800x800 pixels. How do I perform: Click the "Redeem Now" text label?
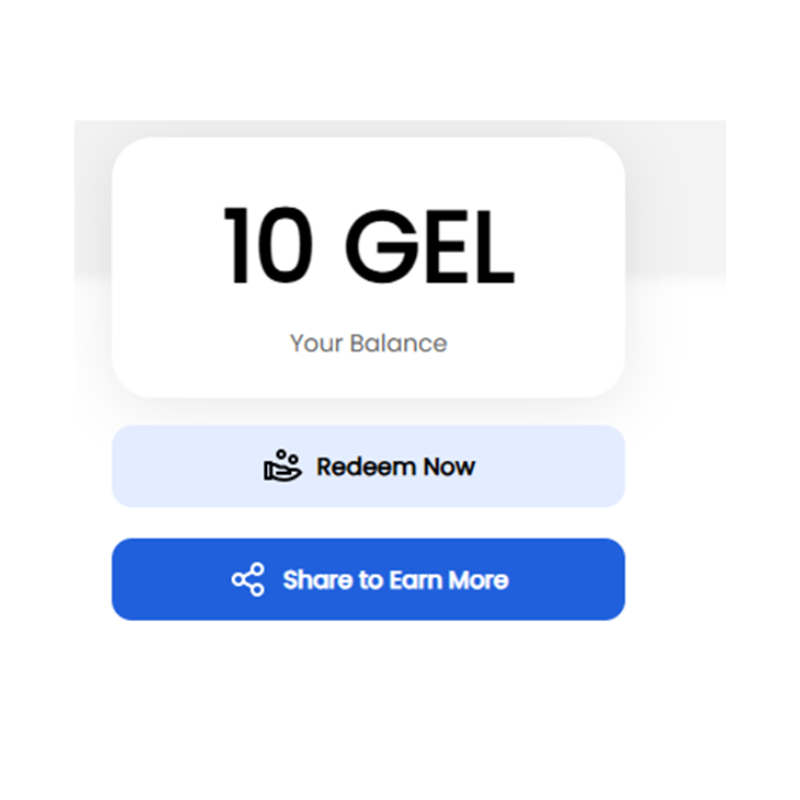pyautogui.click(x=396, y=466)
